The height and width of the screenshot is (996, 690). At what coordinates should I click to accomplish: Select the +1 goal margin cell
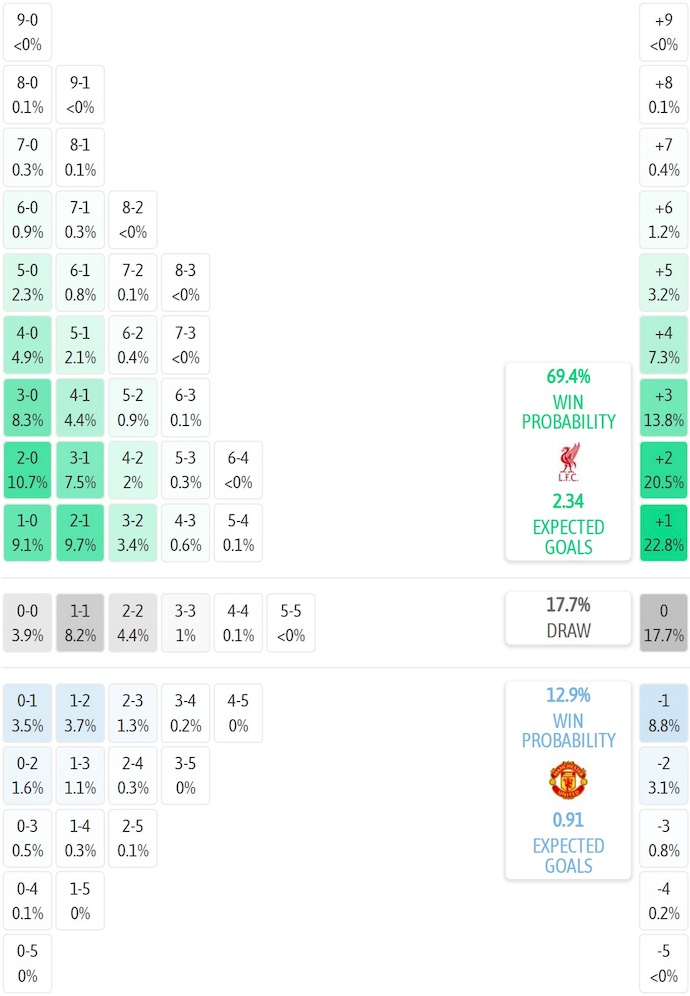664,533
